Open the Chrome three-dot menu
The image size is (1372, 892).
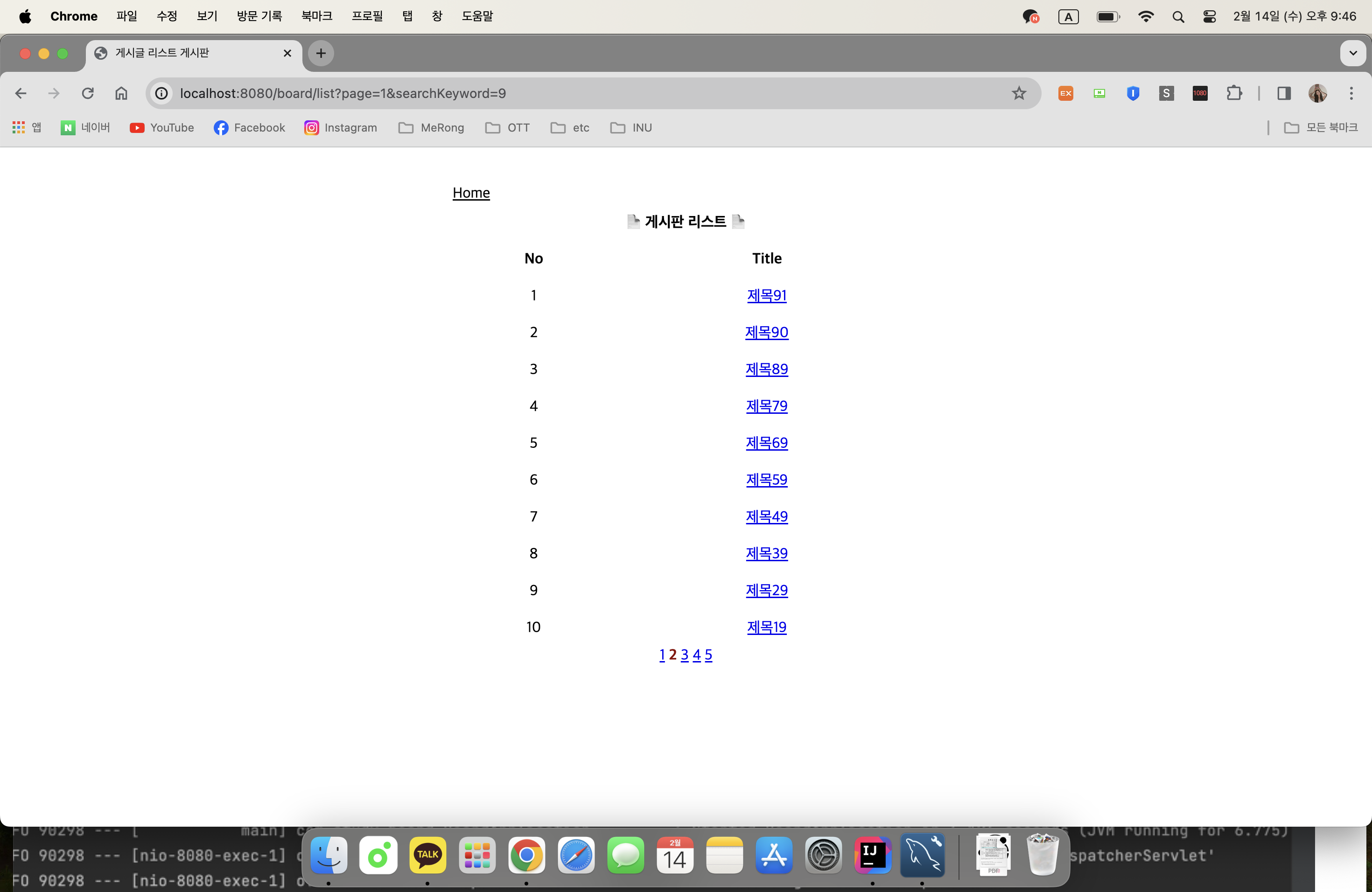[1351, 93]
